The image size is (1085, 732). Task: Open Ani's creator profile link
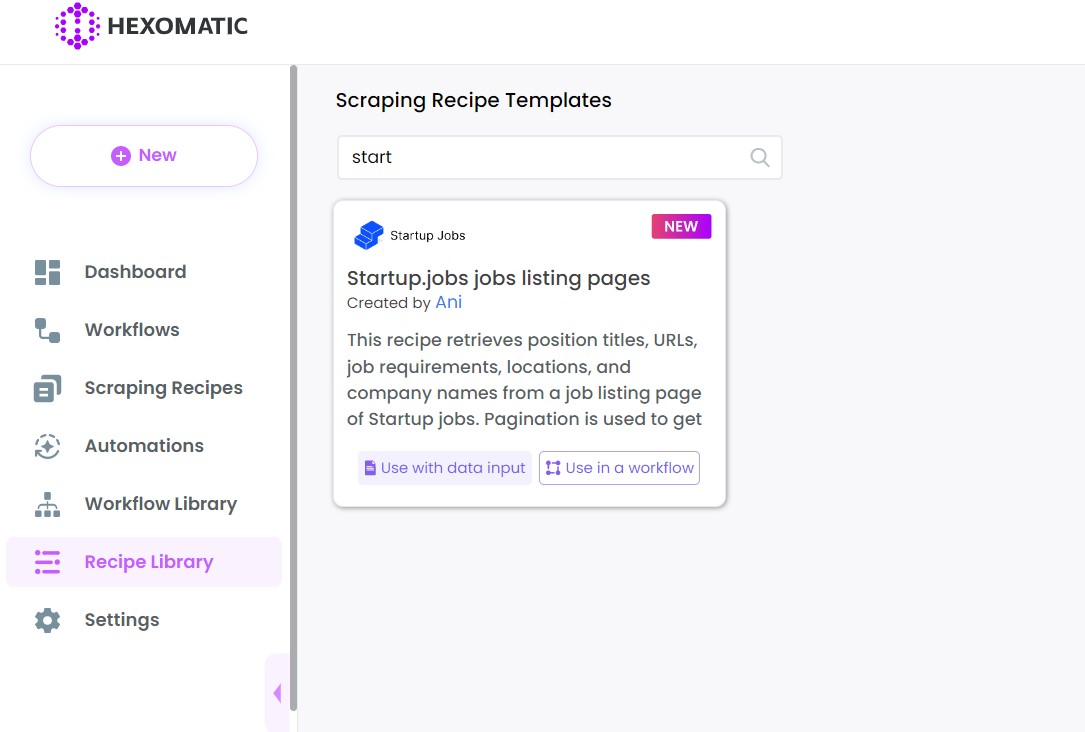pos(448,302)
